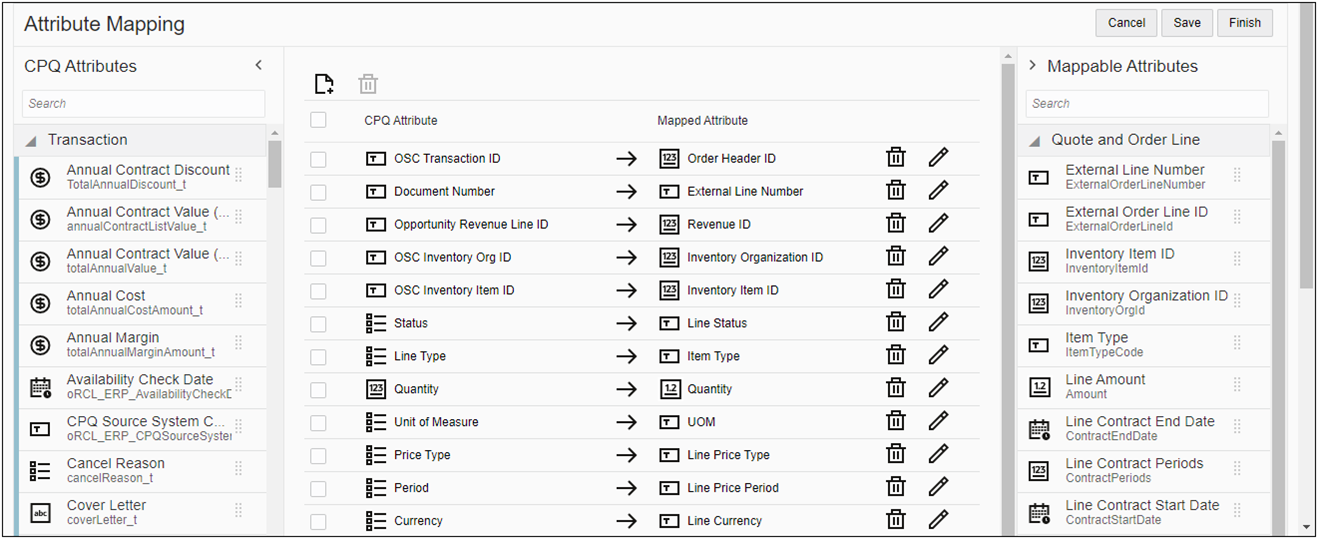
Task: Click the Save button
Action: [1187, 23]
